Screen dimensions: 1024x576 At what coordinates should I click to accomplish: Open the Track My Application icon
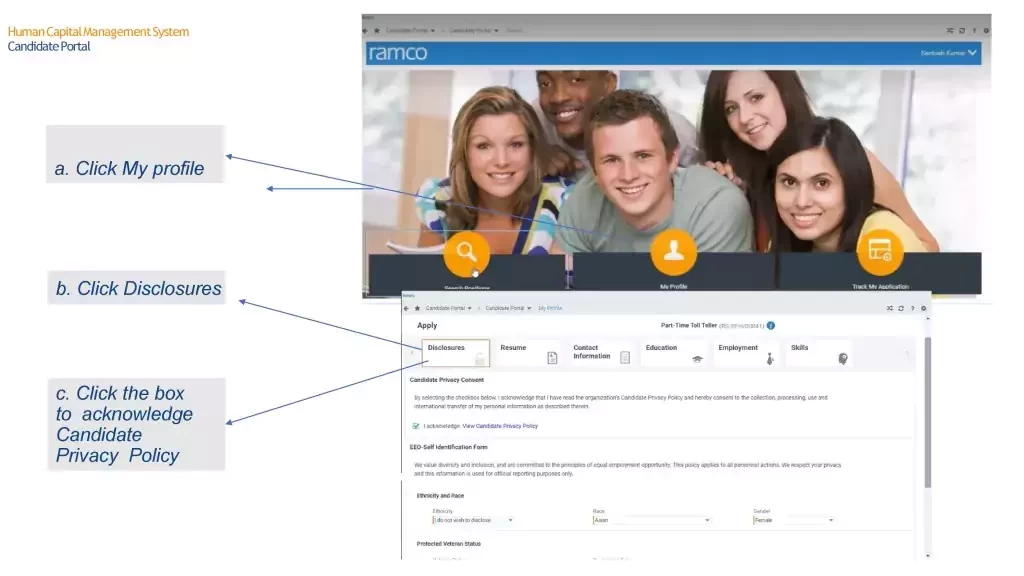click(880, 251)
